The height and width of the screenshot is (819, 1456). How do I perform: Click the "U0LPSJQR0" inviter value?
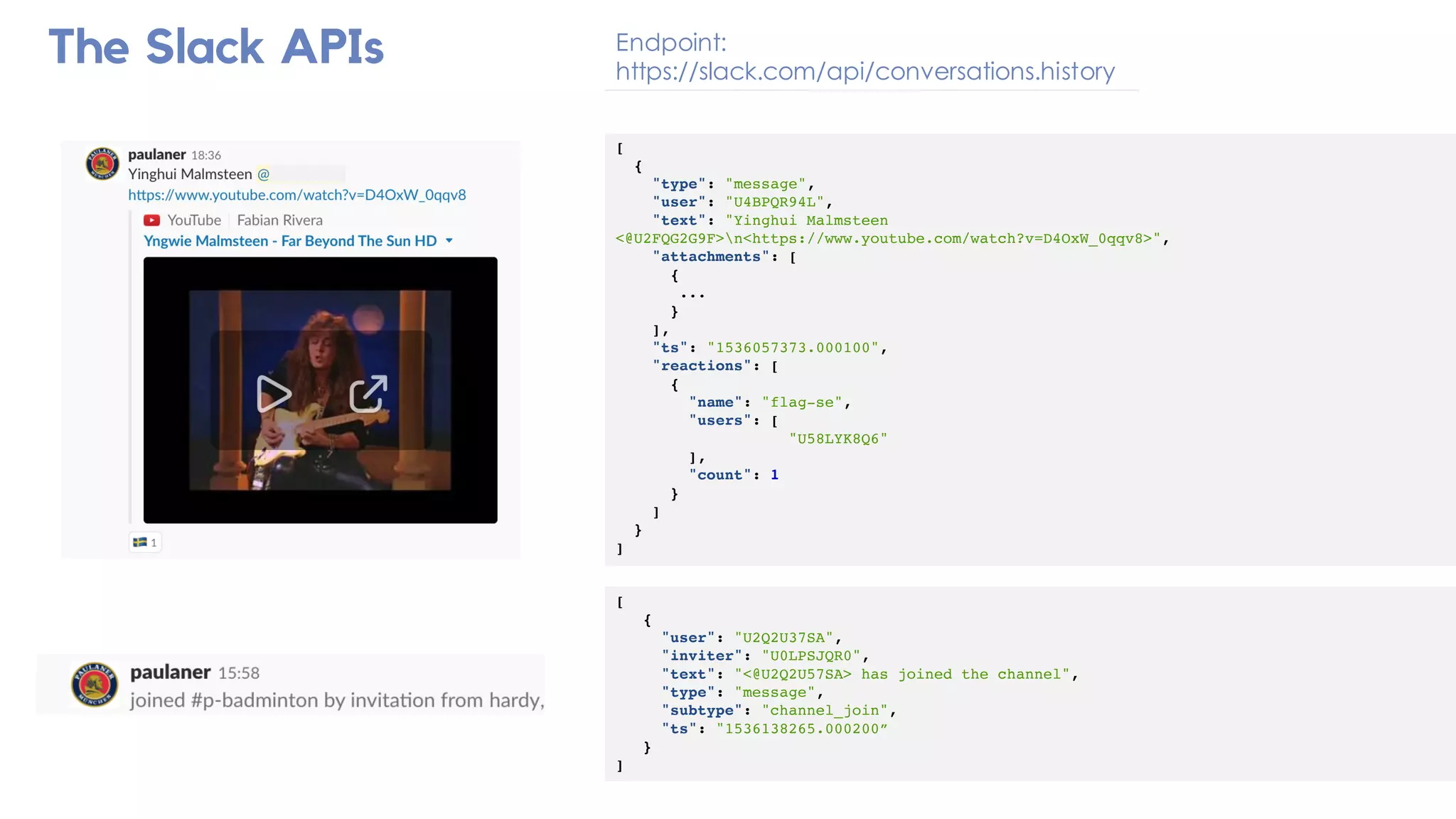(x=810, y=655)
